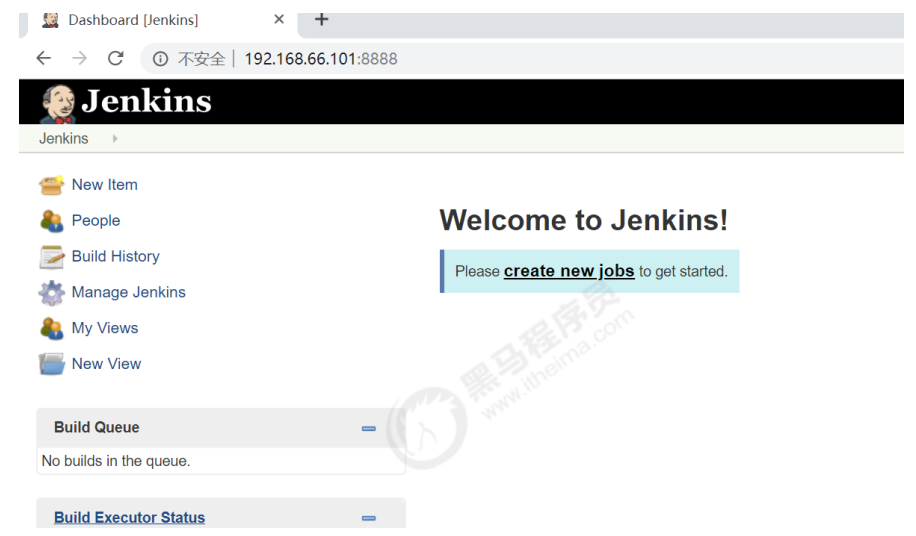Click the browser back arrow

(44, 58)
